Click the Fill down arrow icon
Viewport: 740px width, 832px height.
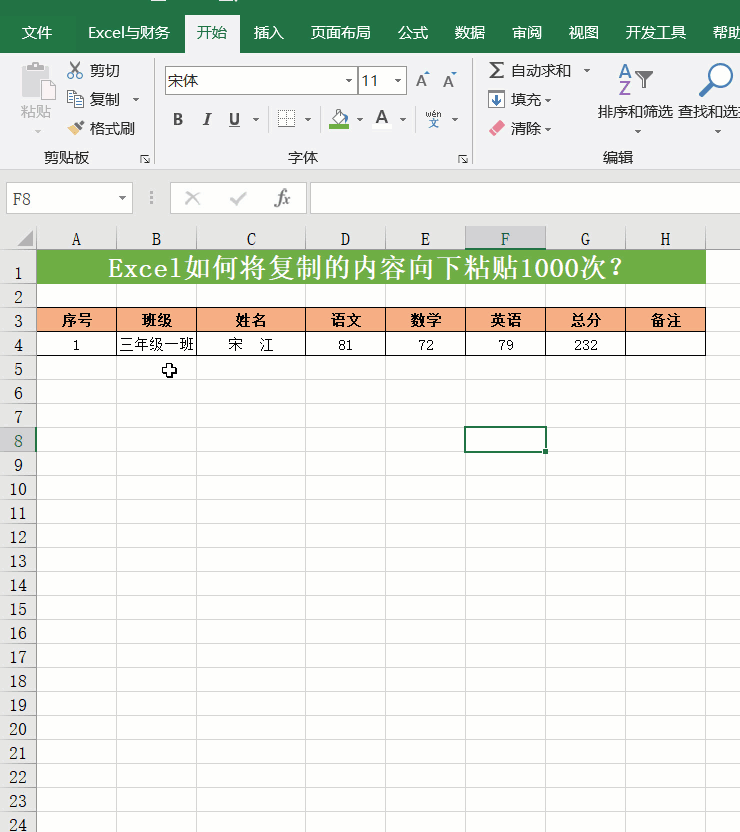coord(497,99)
